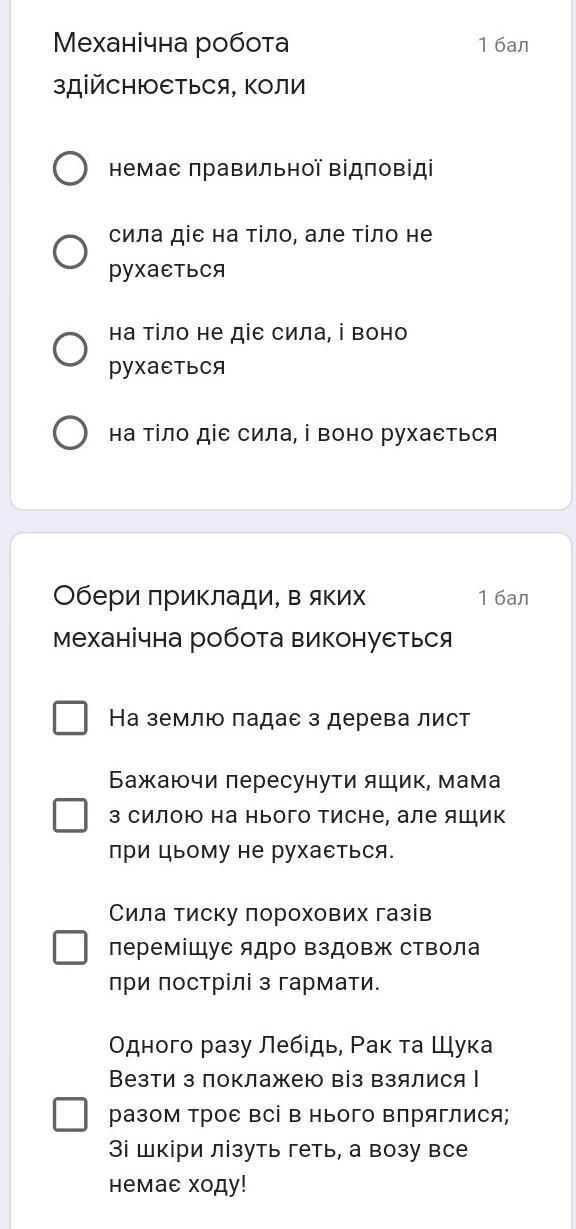Enable checkbox 'Сила тиску порохових газів'
The width and height of the screenshot is (576, 1229).
point(69,947)
